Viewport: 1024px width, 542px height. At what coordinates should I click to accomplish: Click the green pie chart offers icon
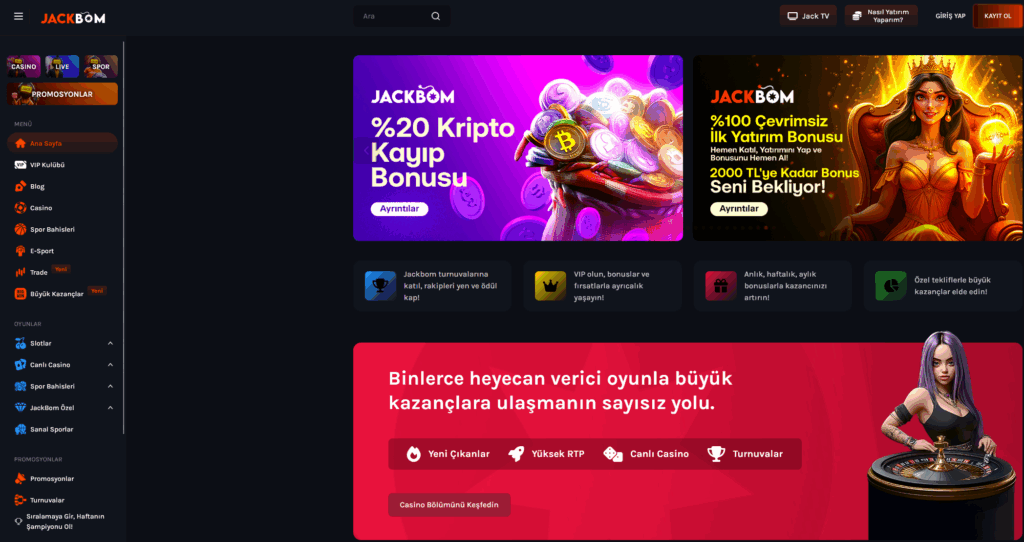891,286
